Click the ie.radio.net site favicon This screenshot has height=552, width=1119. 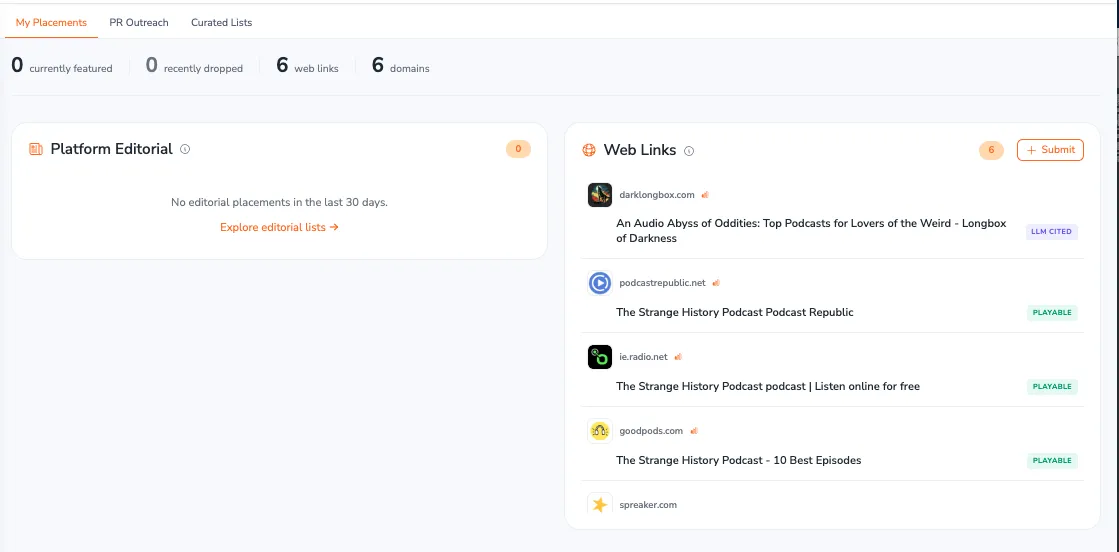point(599,357)
